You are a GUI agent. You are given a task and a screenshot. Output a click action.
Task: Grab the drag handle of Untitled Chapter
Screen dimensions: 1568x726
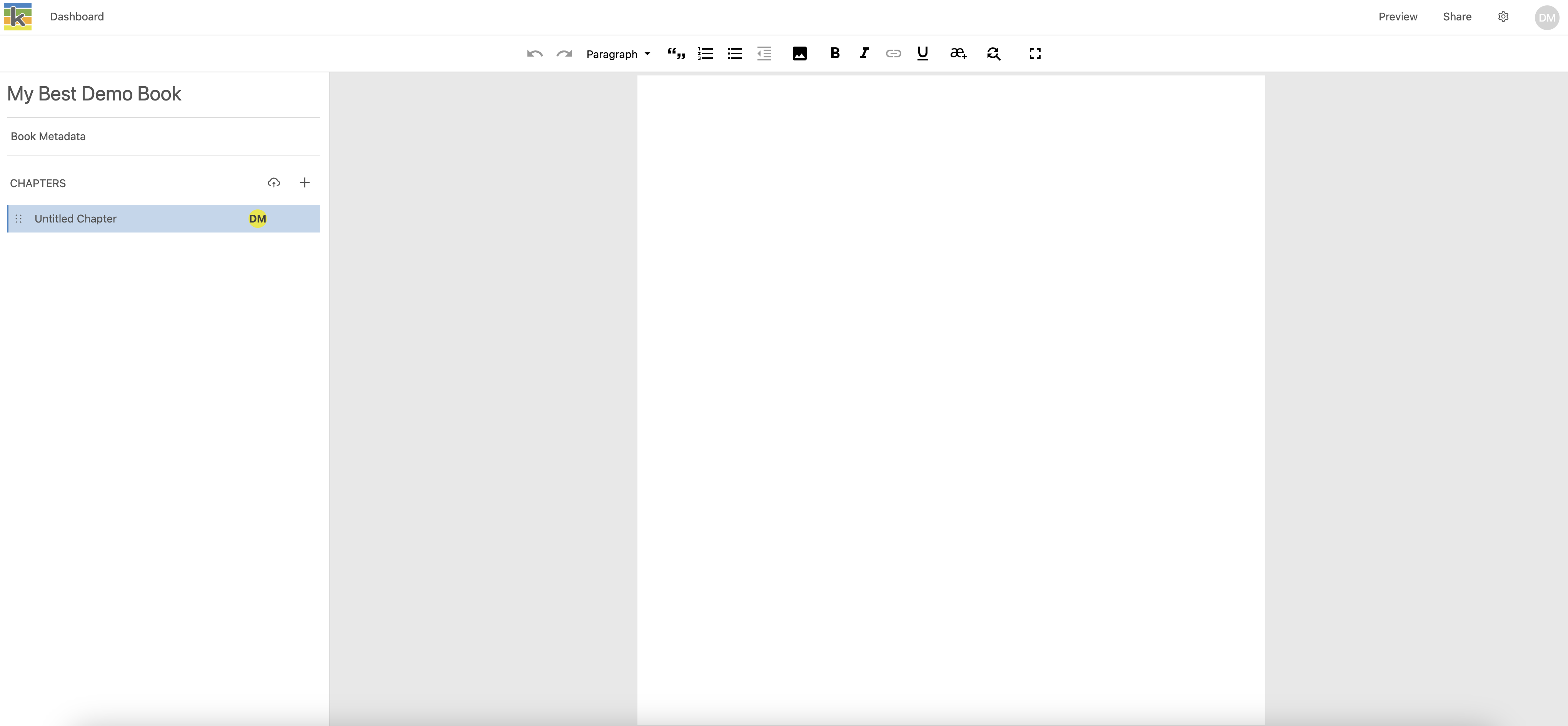18,219
